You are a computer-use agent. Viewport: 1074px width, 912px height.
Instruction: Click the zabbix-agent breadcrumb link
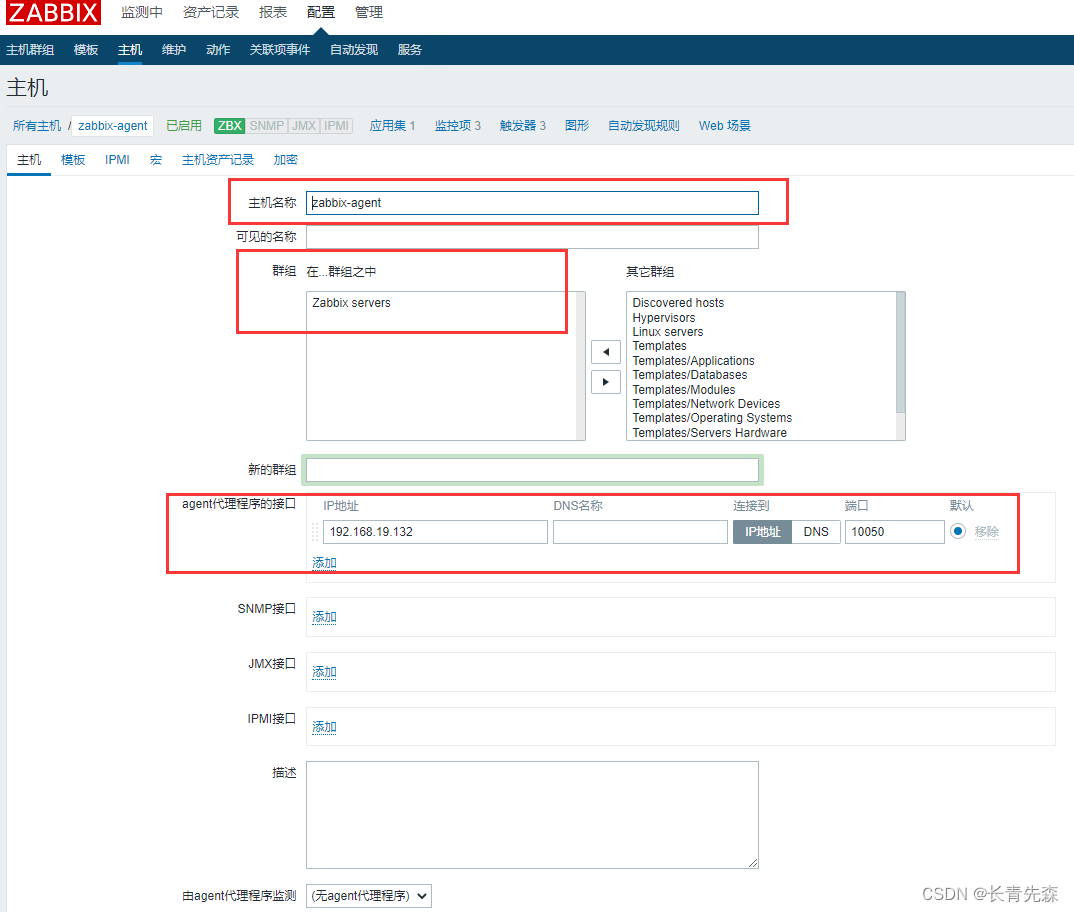[113, 126]
